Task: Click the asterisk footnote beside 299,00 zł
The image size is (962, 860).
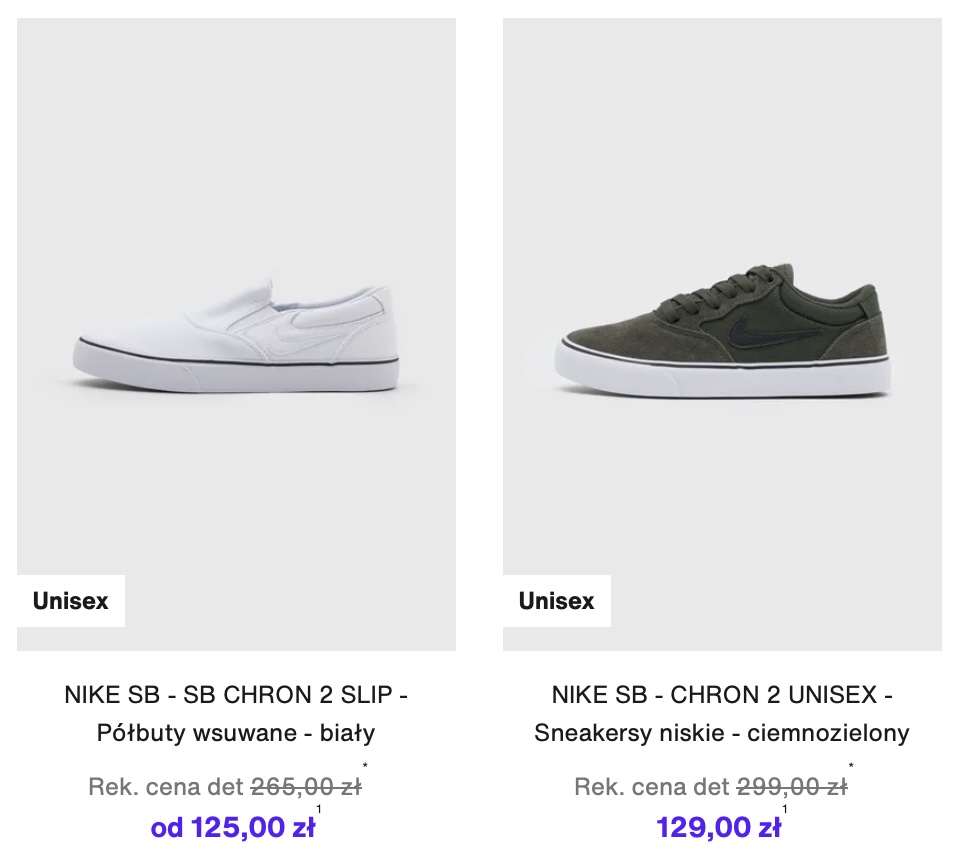Action: (x=851, y=768)
